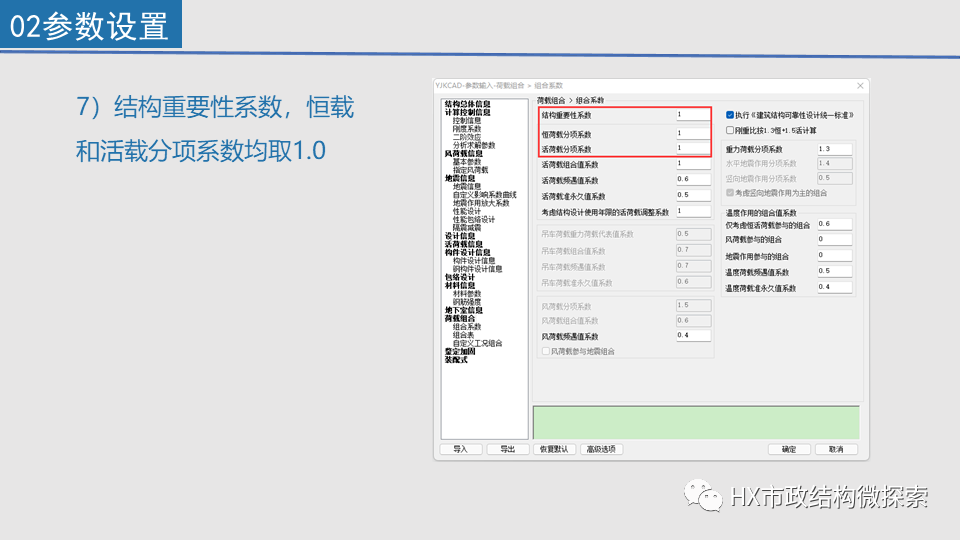Screen dimensions: 960x540
Task: Select 活荷载信息 in the tree
Action: 463,244
